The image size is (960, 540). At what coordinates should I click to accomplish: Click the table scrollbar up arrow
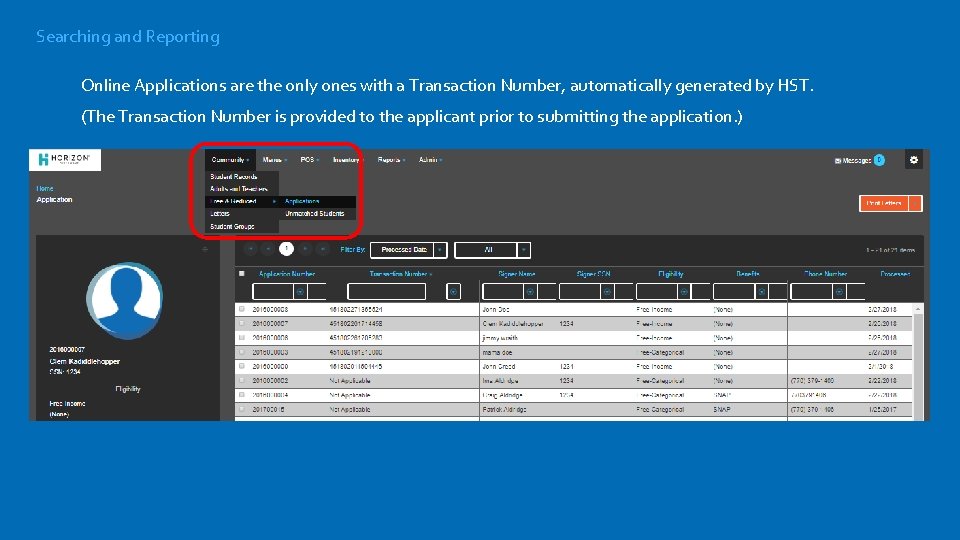point(918,309)
